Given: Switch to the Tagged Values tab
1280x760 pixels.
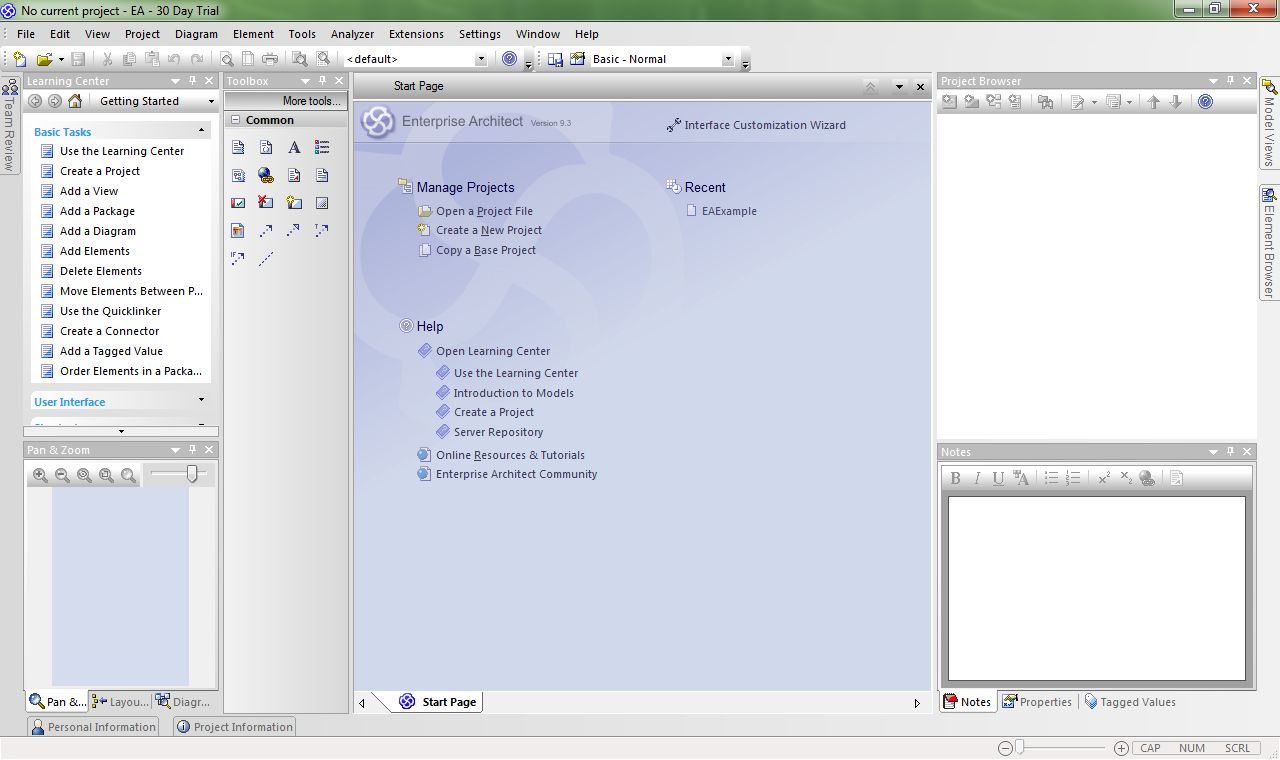Looking at the screenshot, I should point(1130,702).
